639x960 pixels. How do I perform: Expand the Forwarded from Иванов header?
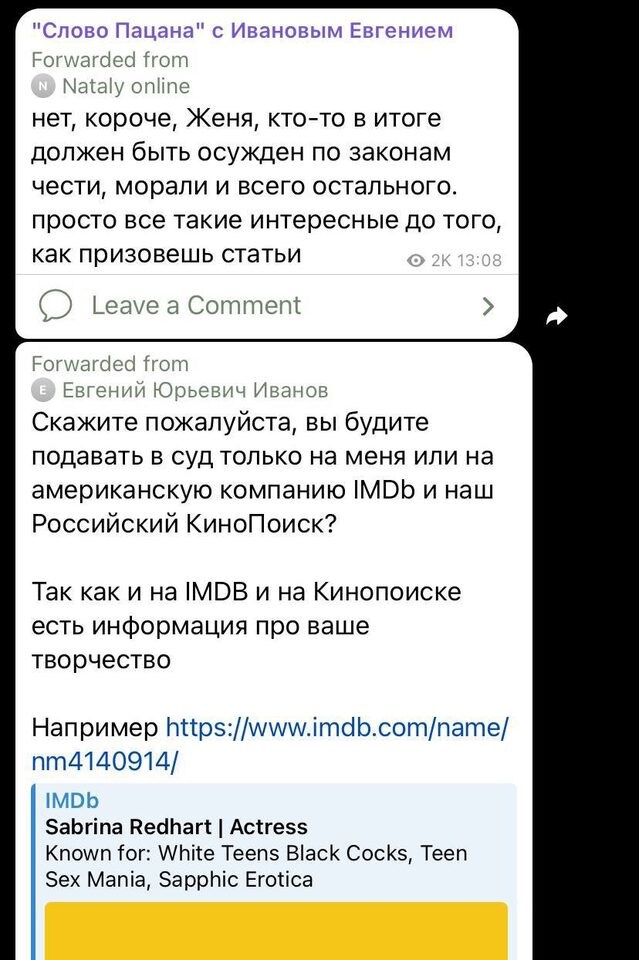(x=110, y=363)
